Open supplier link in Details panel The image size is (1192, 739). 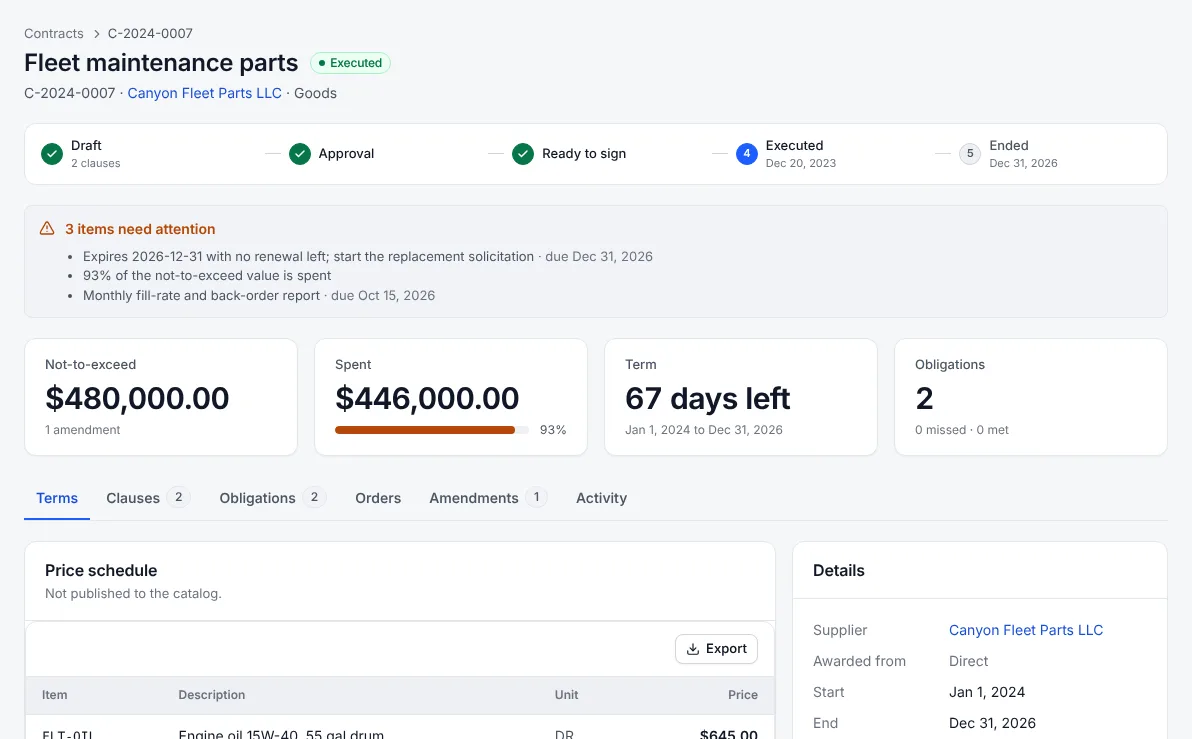pos(1026,630)
